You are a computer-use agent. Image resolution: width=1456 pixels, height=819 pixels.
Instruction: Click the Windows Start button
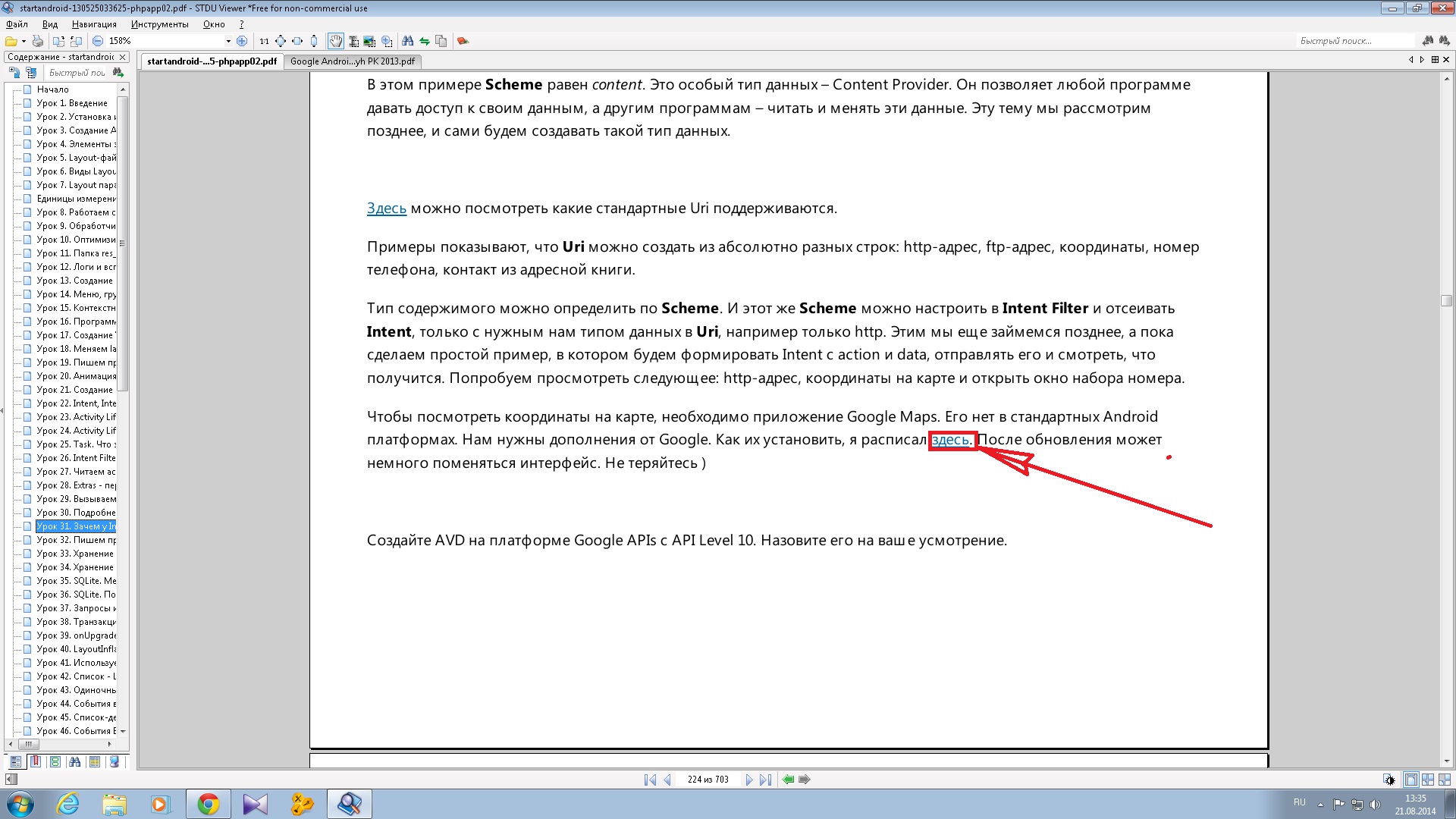tap(20, 804)
